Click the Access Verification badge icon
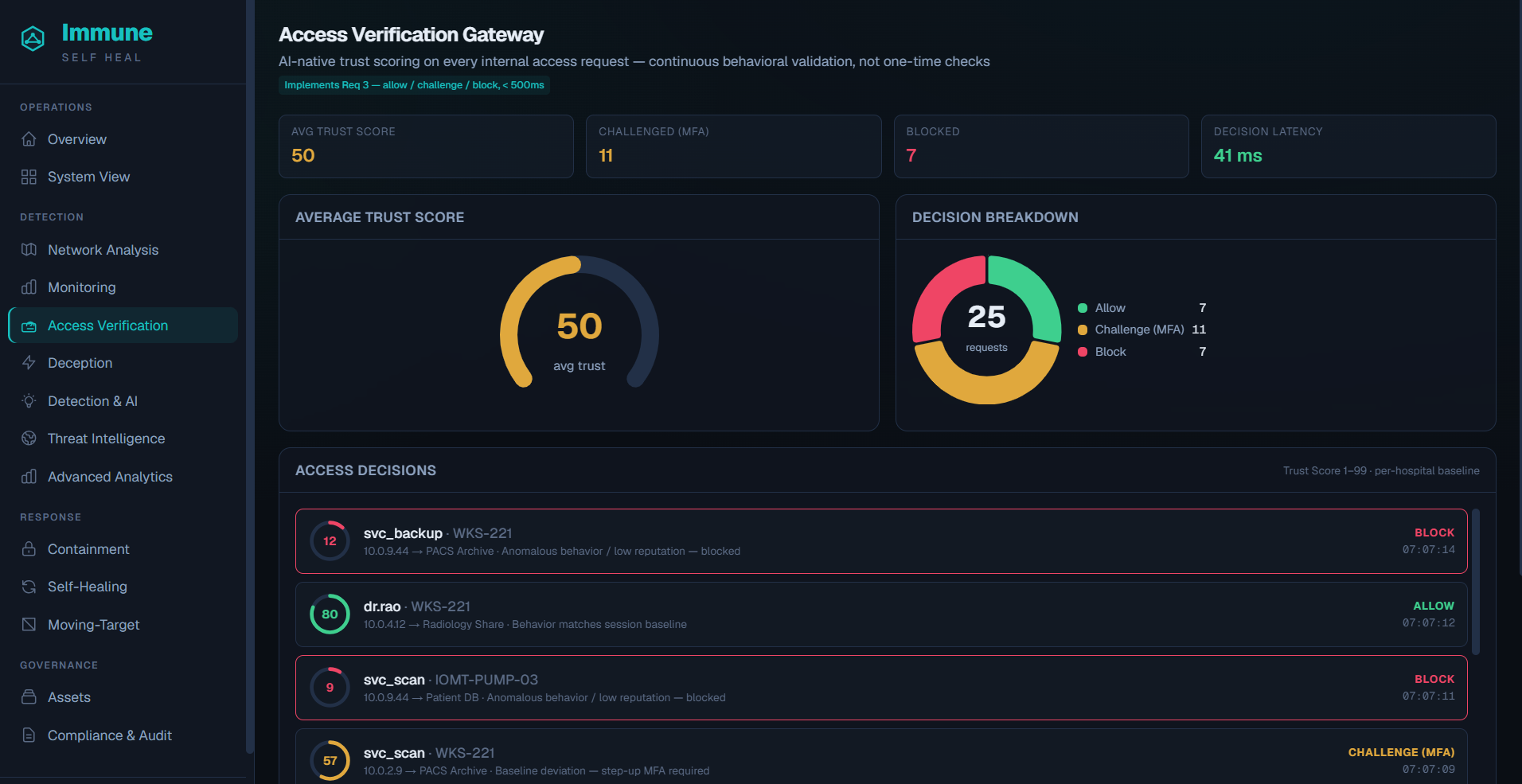 point(29,326)
